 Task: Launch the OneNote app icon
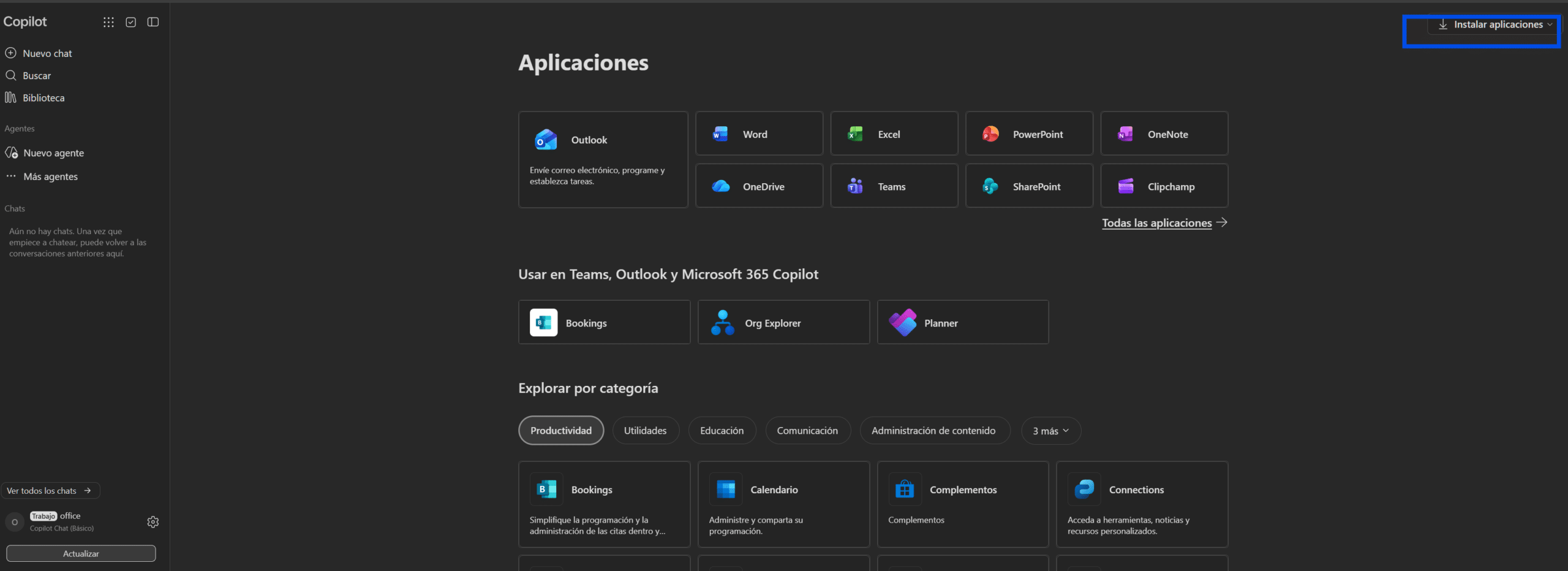1125,134
